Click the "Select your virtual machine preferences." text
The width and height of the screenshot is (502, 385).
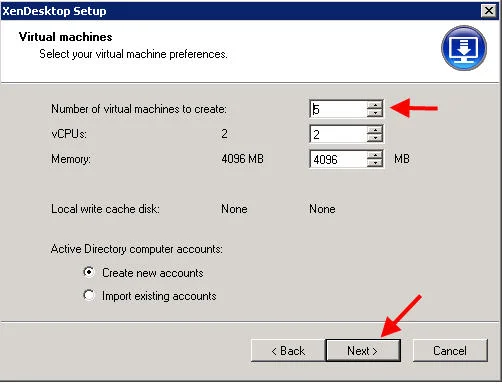pos(133,54)
